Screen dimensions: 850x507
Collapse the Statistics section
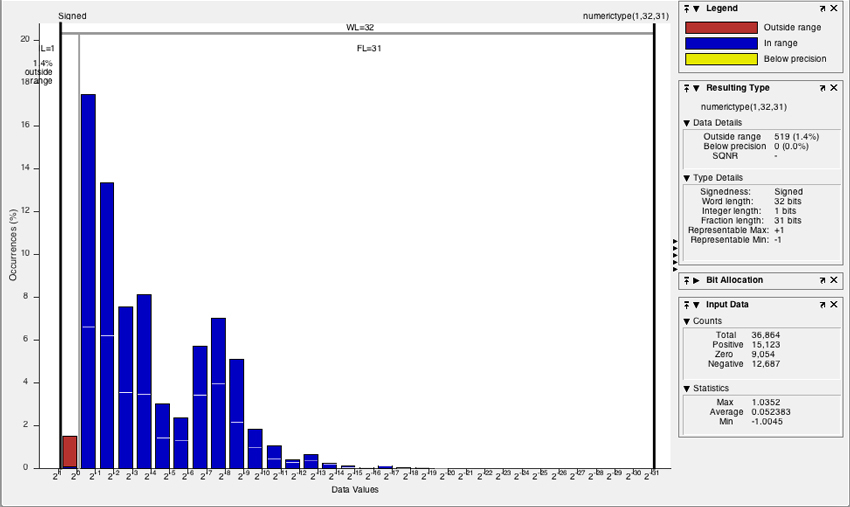pos(687,388)
